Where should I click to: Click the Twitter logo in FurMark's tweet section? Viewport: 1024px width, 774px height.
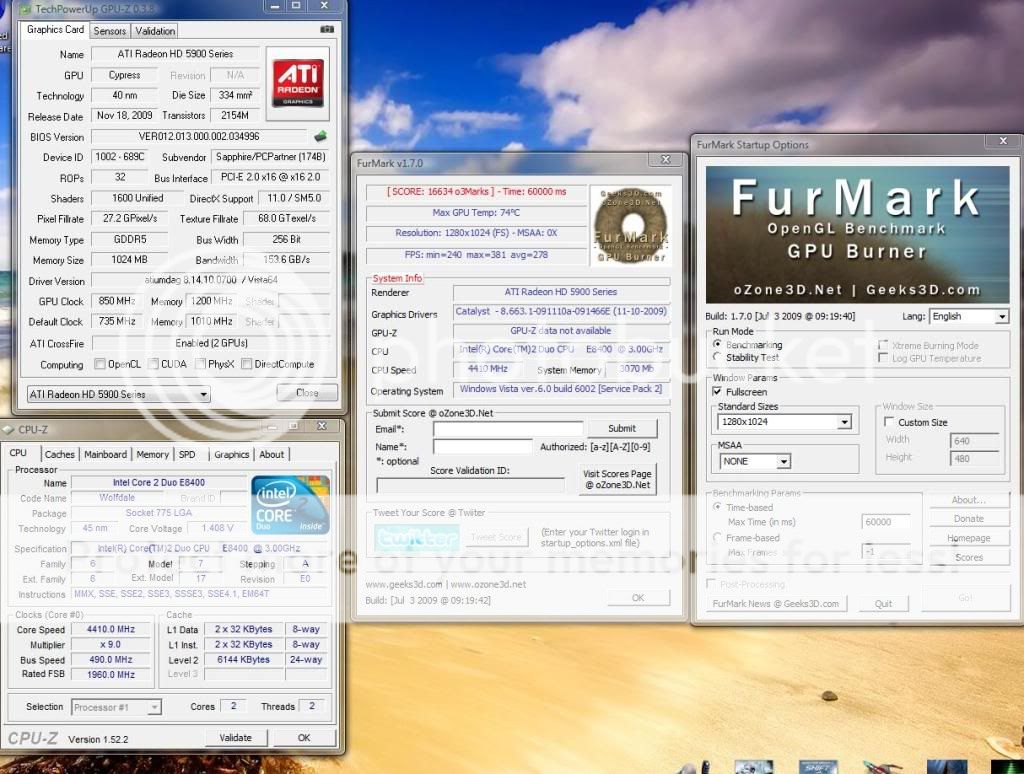pyautogui.click(x=417, y=537)
